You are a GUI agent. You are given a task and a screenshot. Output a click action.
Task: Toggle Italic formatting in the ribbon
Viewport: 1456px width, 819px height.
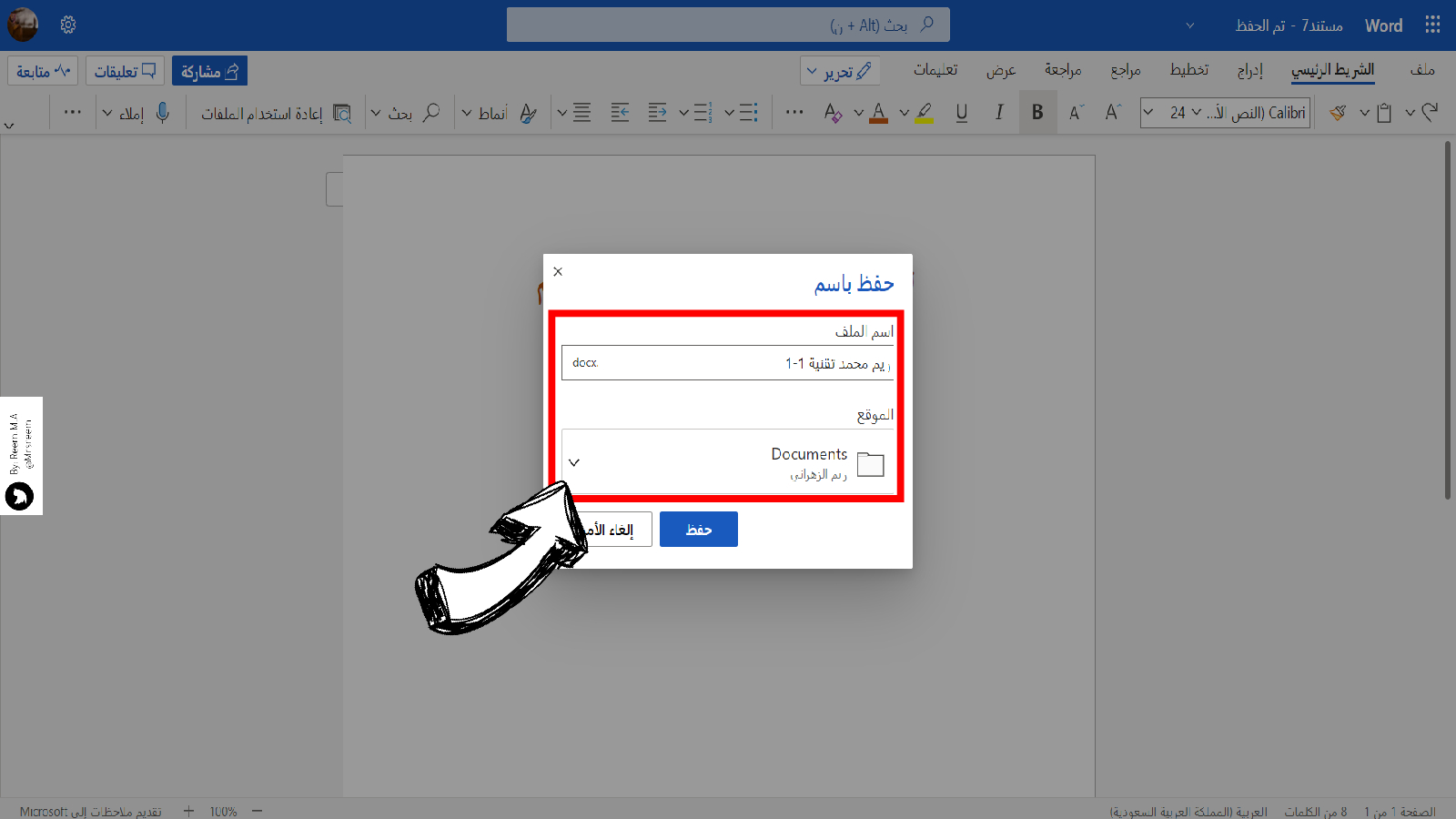(x=999, y=113)
